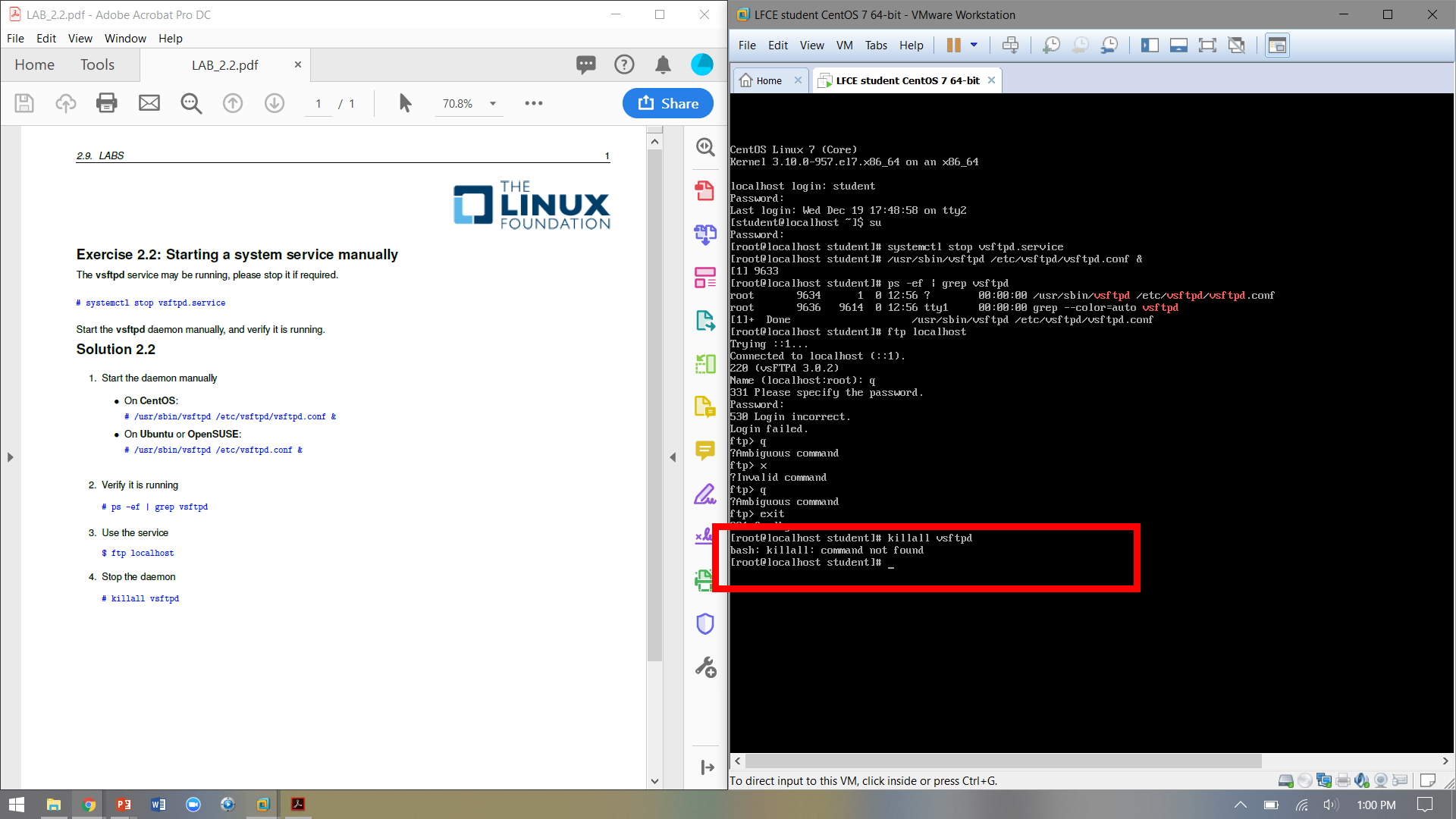Open VMware snapshot manager icon

pyautogui.click(x=1109, y=45)
